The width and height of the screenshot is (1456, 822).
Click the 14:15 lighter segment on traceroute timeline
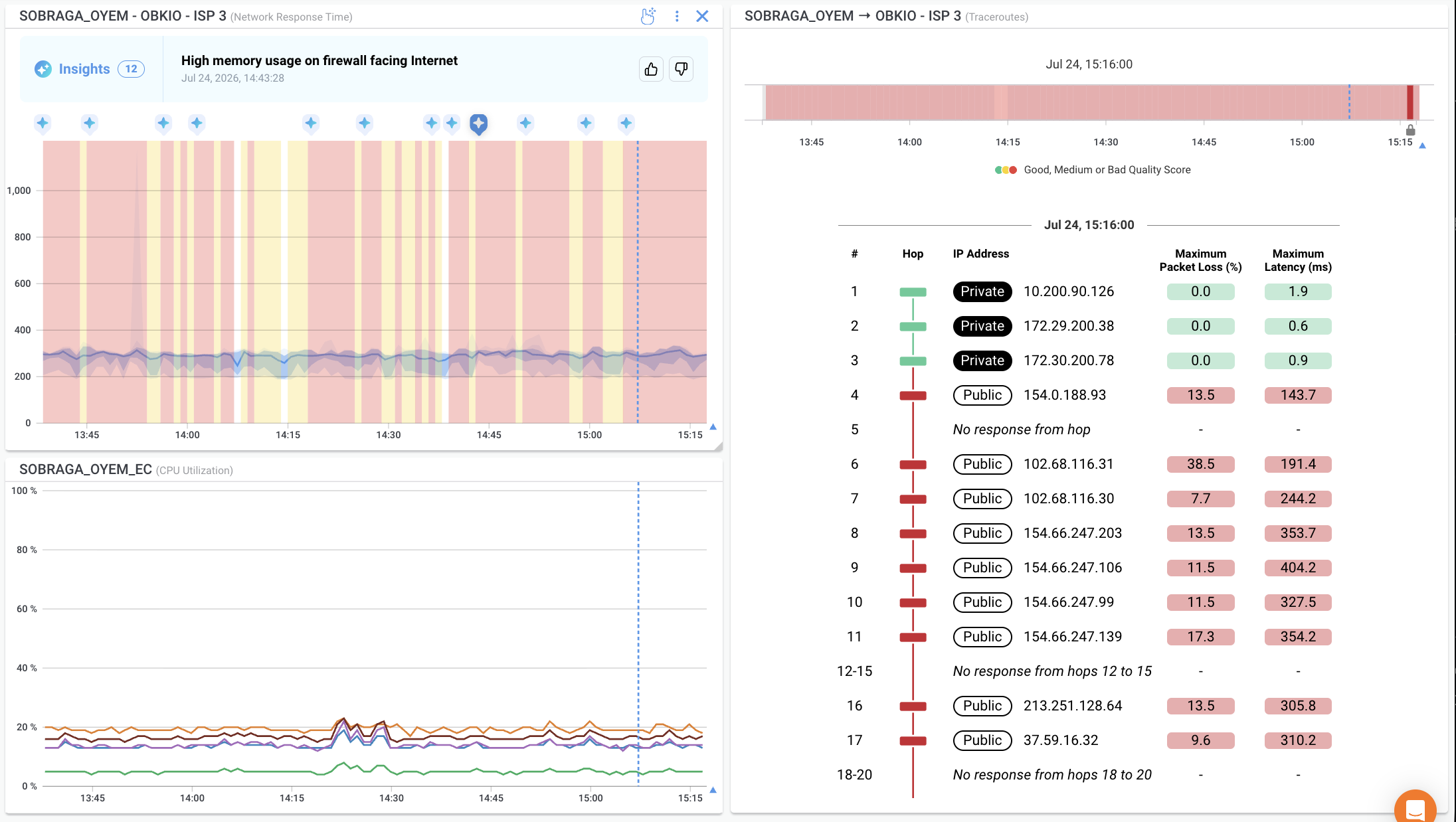[1000, 102]
